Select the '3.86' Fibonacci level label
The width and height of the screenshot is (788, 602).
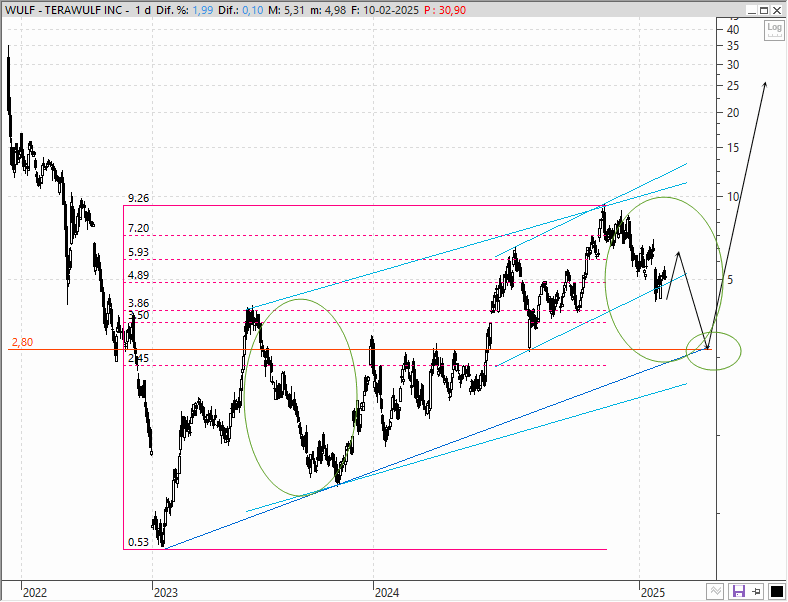click(139, 303)
